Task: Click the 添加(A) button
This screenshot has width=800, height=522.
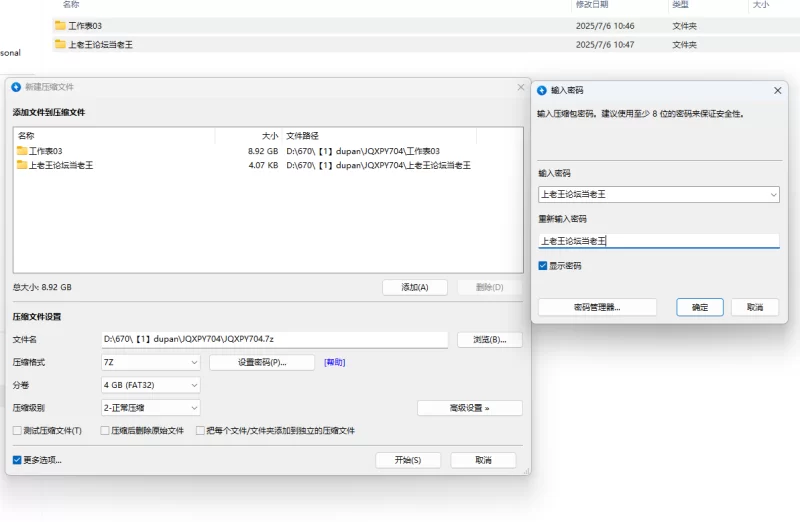Action: click(x=415, y=287)
